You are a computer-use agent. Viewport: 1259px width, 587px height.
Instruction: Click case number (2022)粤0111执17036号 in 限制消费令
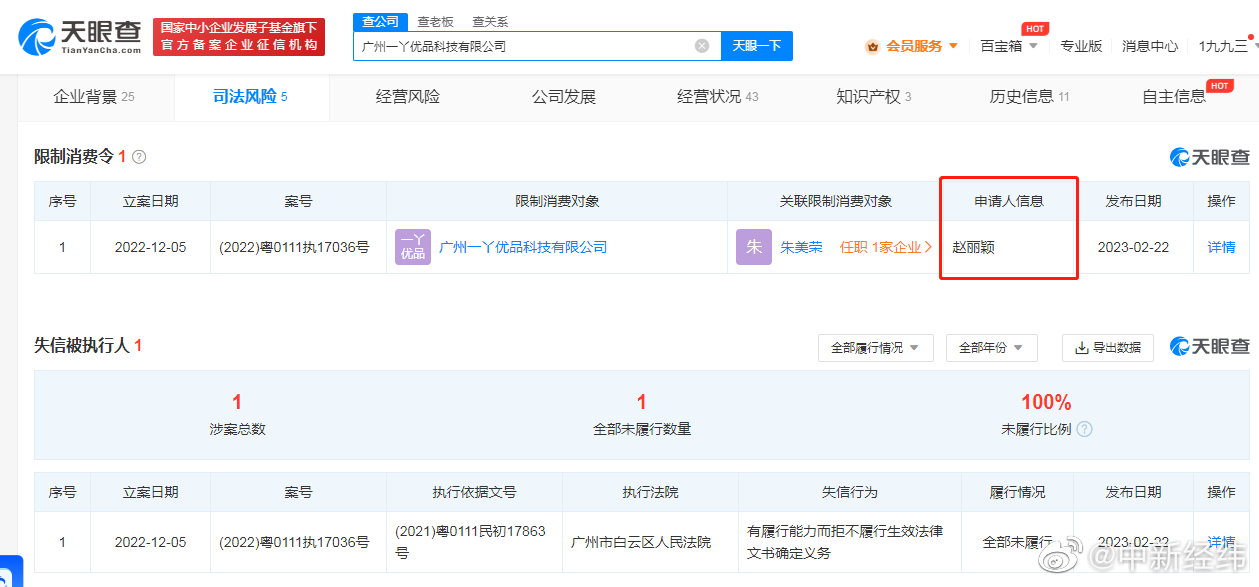click(294, 247)
